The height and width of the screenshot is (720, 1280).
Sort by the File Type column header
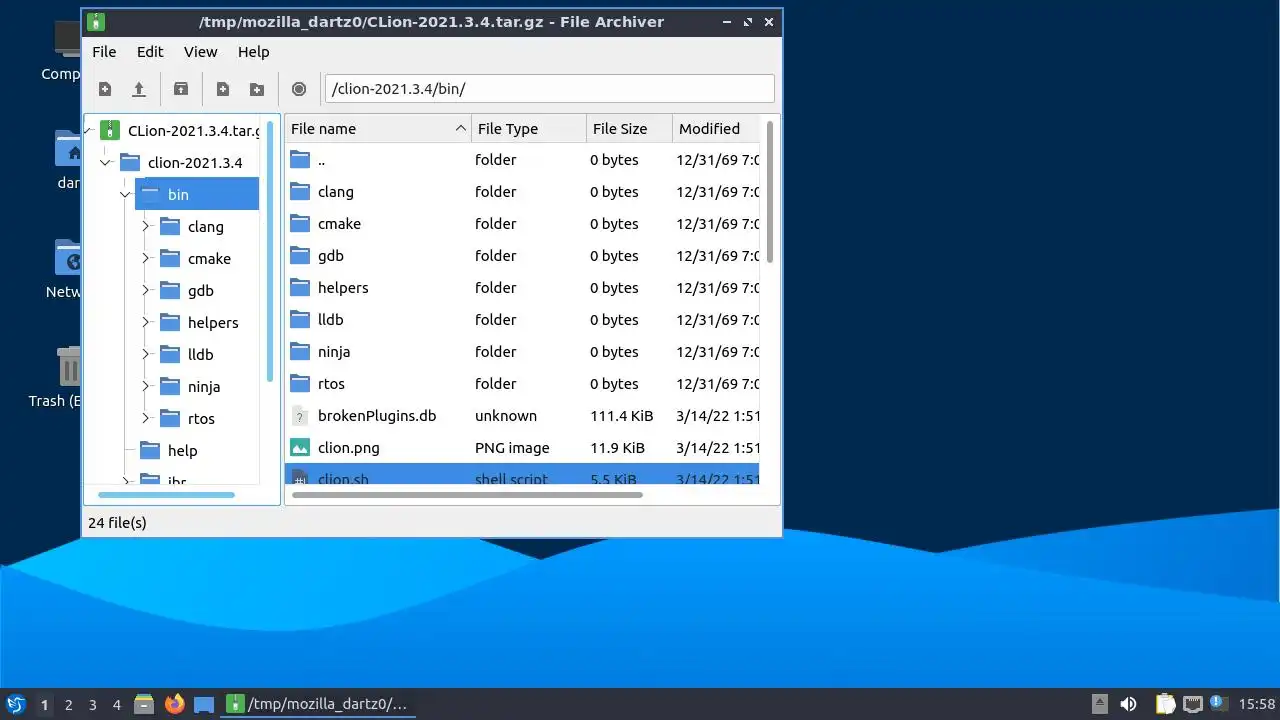point(529,128)
